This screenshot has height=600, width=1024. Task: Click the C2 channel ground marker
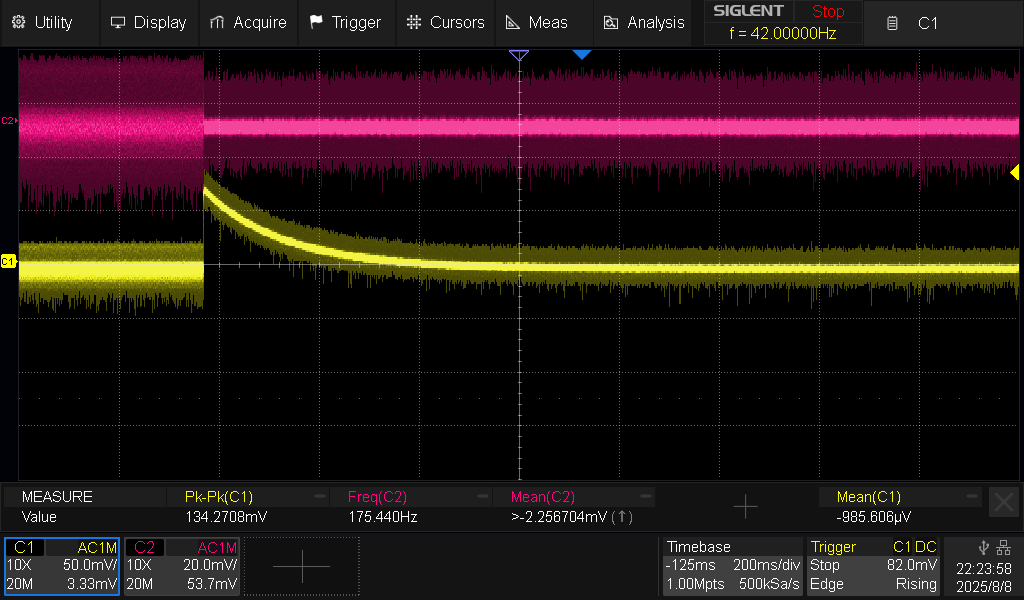(8, 120)
